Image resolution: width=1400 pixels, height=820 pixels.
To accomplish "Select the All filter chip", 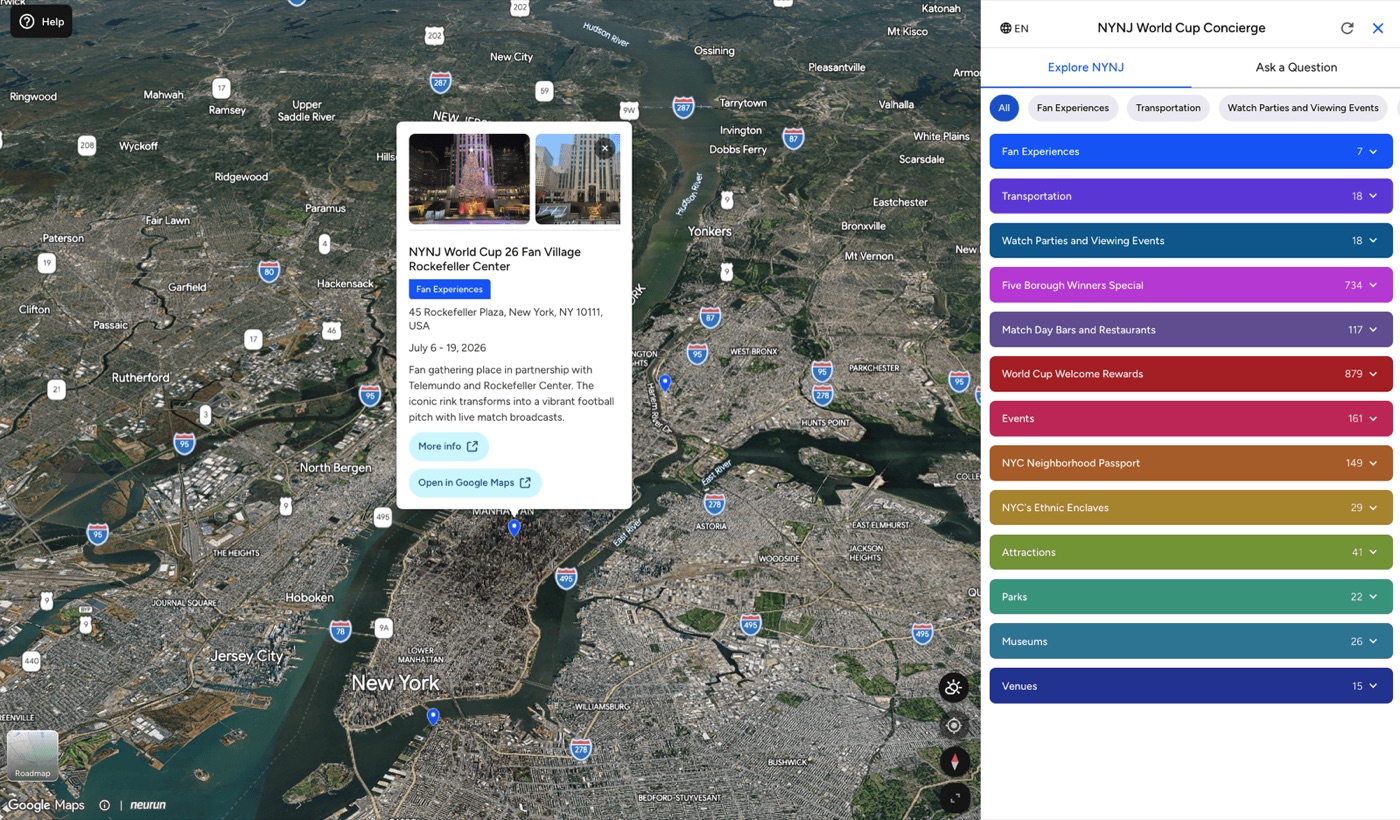I will [1004, 108].
